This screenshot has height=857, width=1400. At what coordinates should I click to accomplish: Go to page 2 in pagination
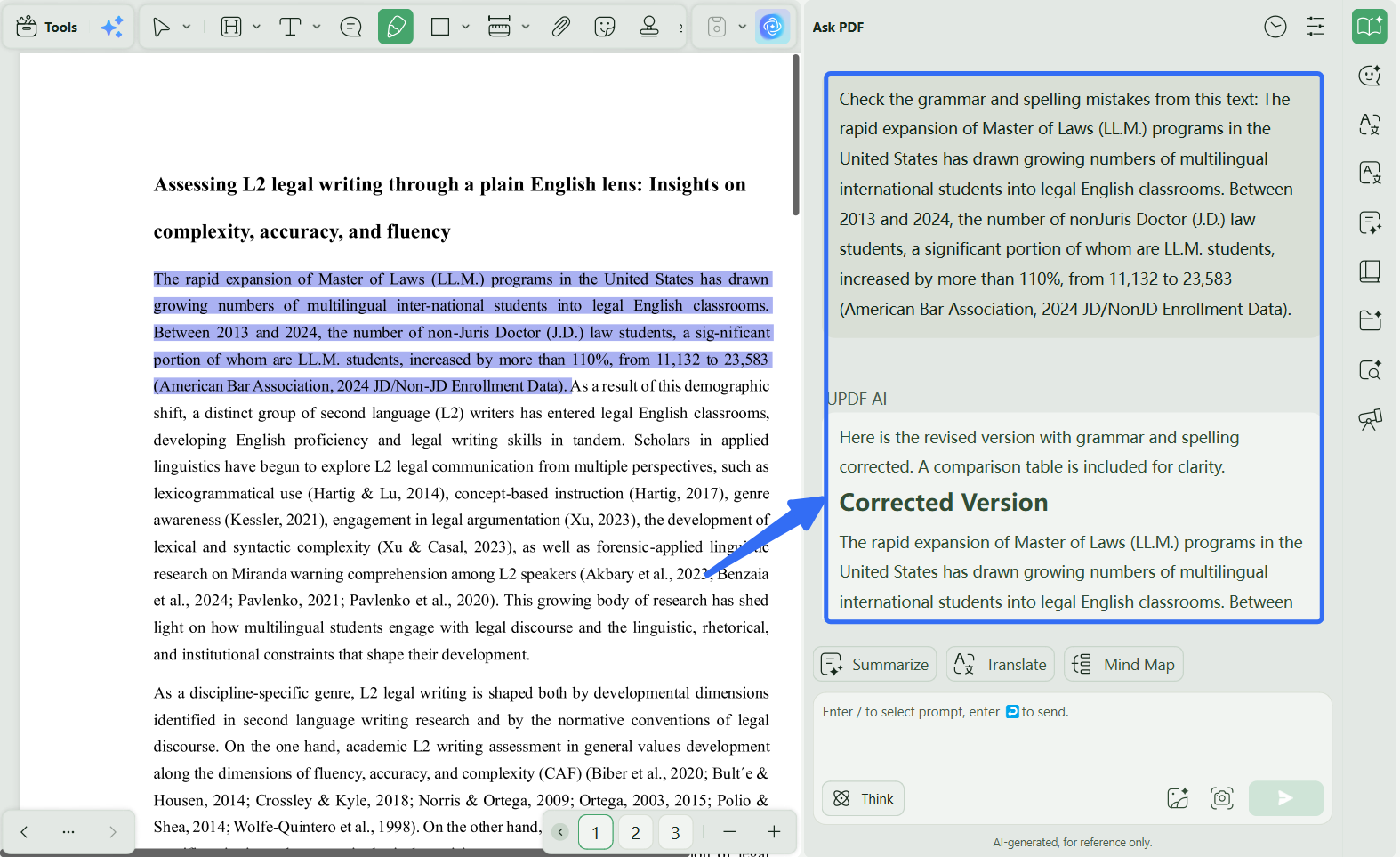pos(635,832)
